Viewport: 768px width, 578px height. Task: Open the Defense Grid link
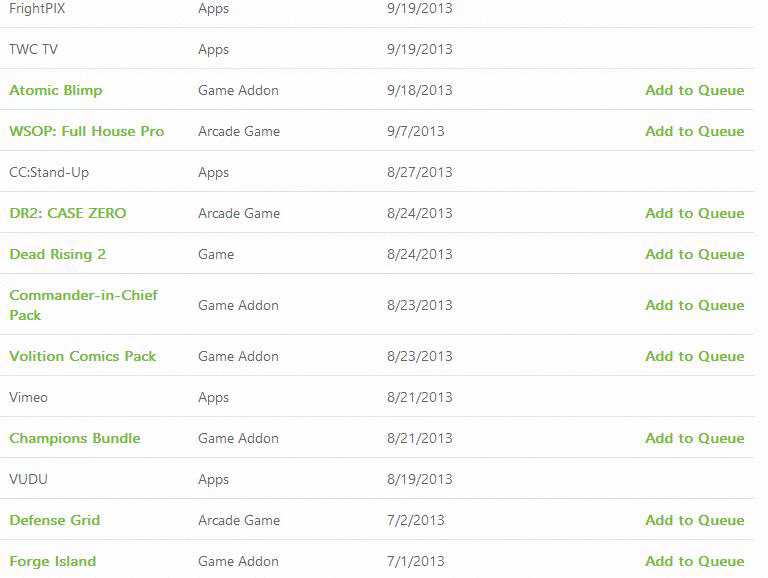click(54, 520)
